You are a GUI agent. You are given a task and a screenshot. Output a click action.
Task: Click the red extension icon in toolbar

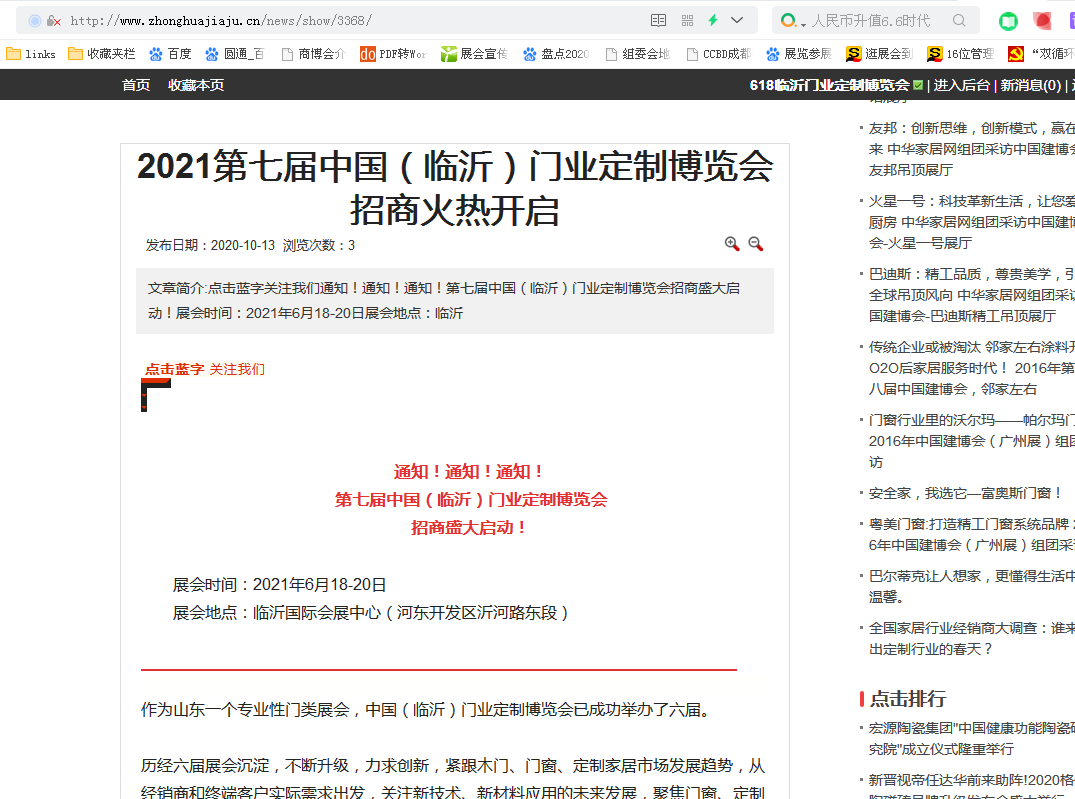point(1043,20)
